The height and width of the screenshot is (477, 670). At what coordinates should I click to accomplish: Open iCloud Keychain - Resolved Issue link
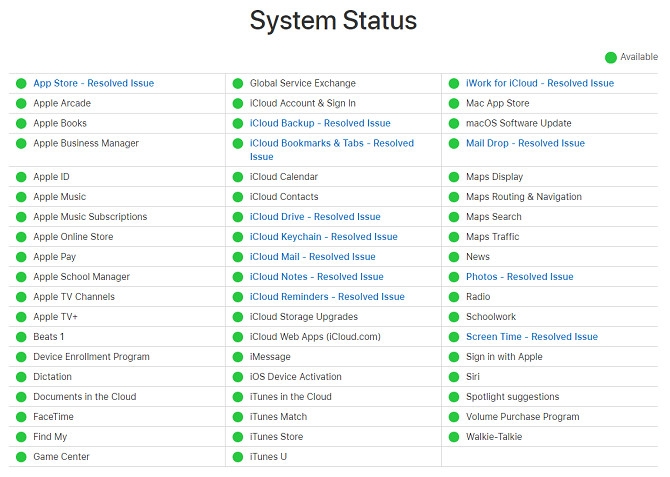click(x=323, y=237)
